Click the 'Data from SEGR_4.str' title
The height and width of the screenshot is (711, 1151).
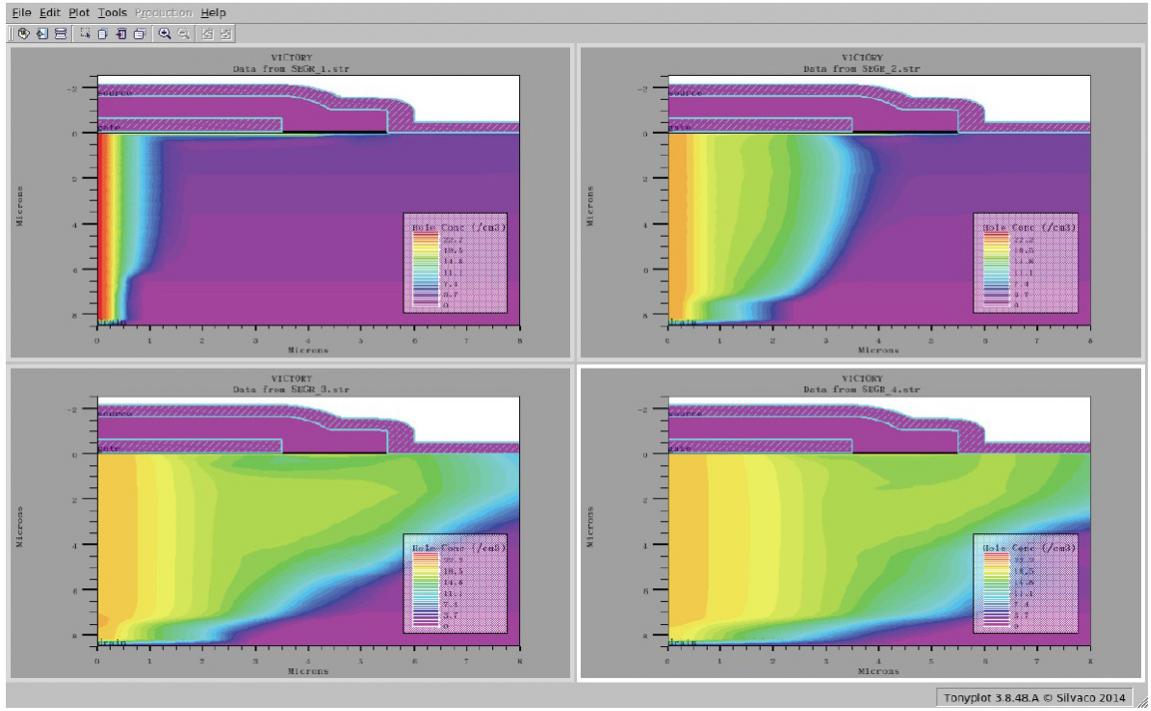pos(861,390)
